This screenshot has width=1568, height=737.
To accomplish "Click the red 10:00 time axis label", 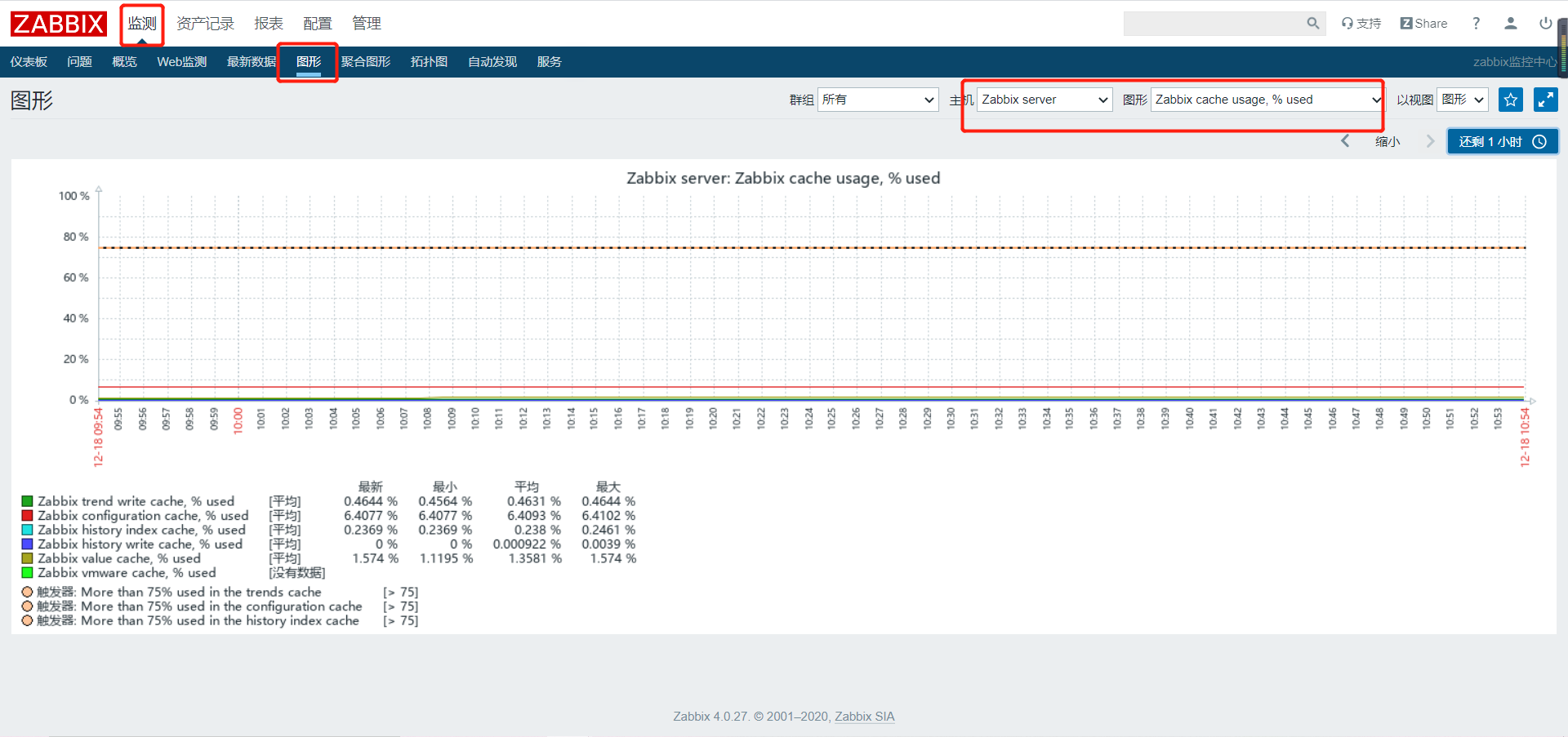I will click(x=238, y=420).
